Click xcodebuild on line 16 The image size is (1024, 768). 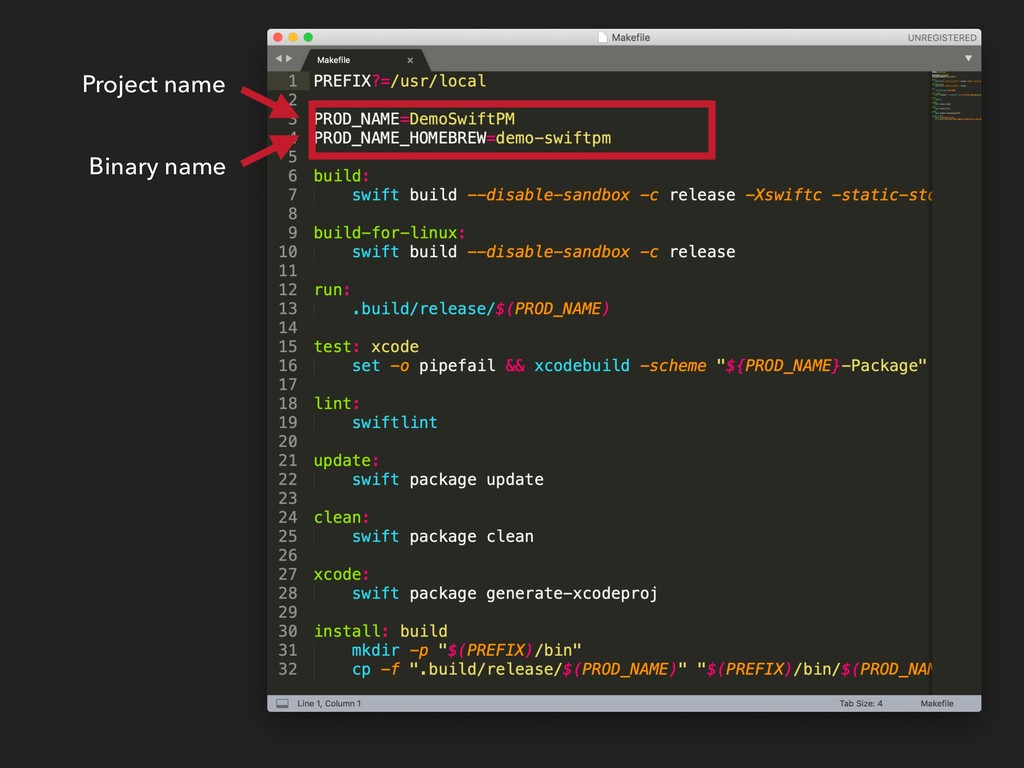point(582,366)
